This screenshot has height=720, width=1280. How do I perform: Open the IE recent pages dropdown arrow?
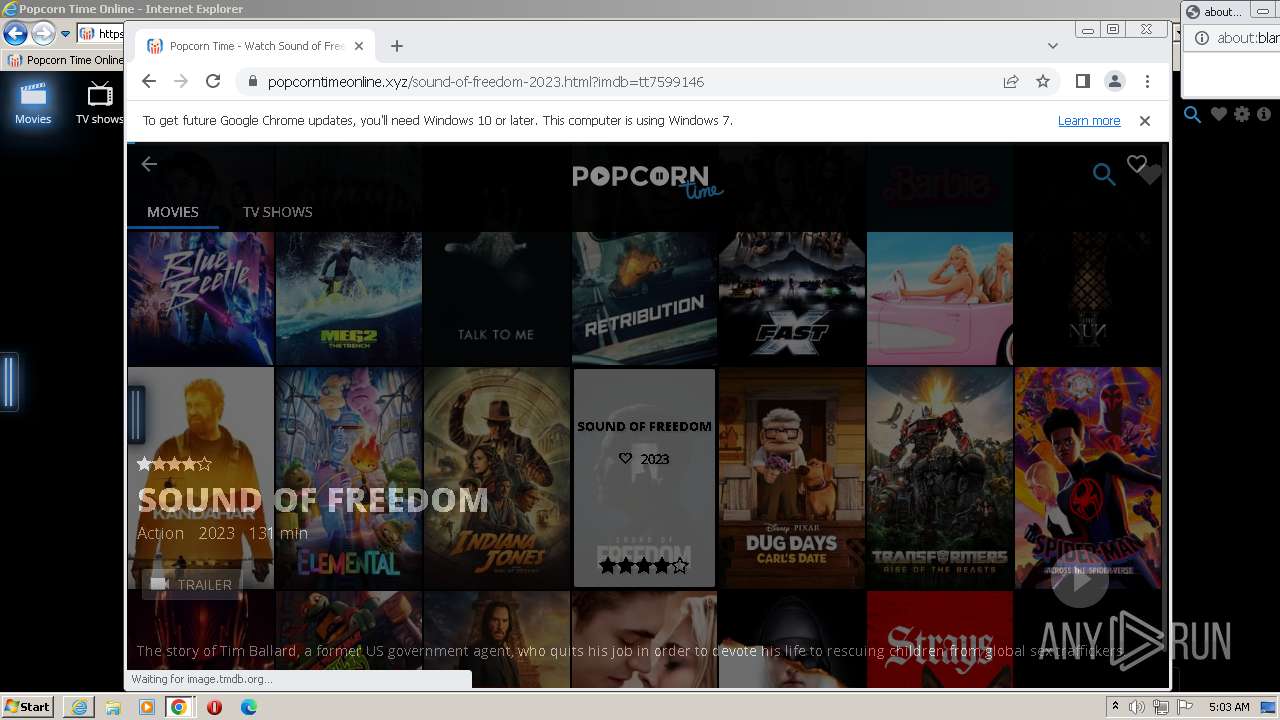click(65, 34)
